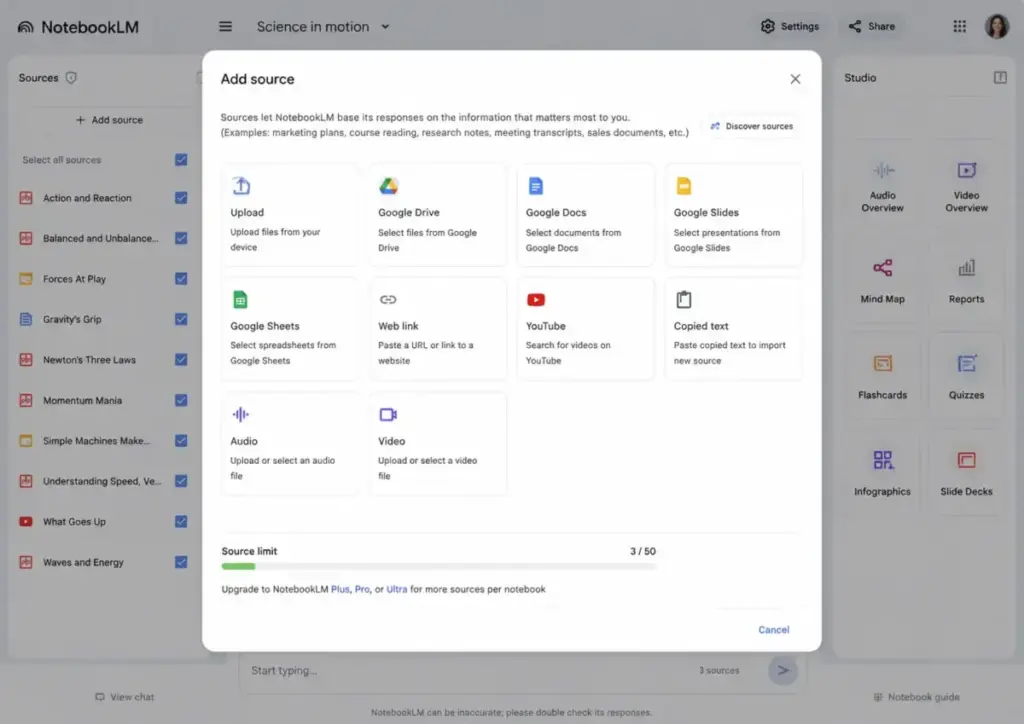Screen dimensions: 1024x724
Task: Click the green Google Sheets icon
Action: click(x=240, y=300)
